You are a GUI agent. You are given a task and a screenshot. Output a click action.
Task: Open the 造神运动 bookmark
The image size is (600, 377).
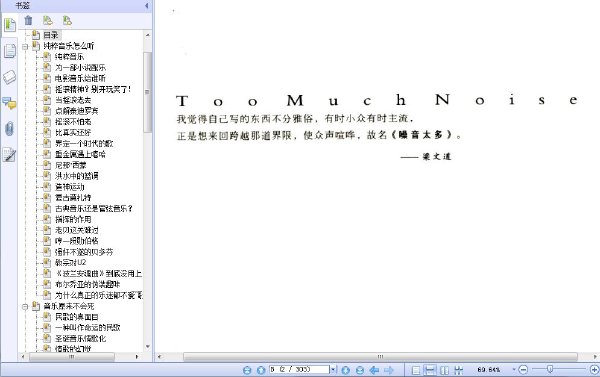point(69,187)
